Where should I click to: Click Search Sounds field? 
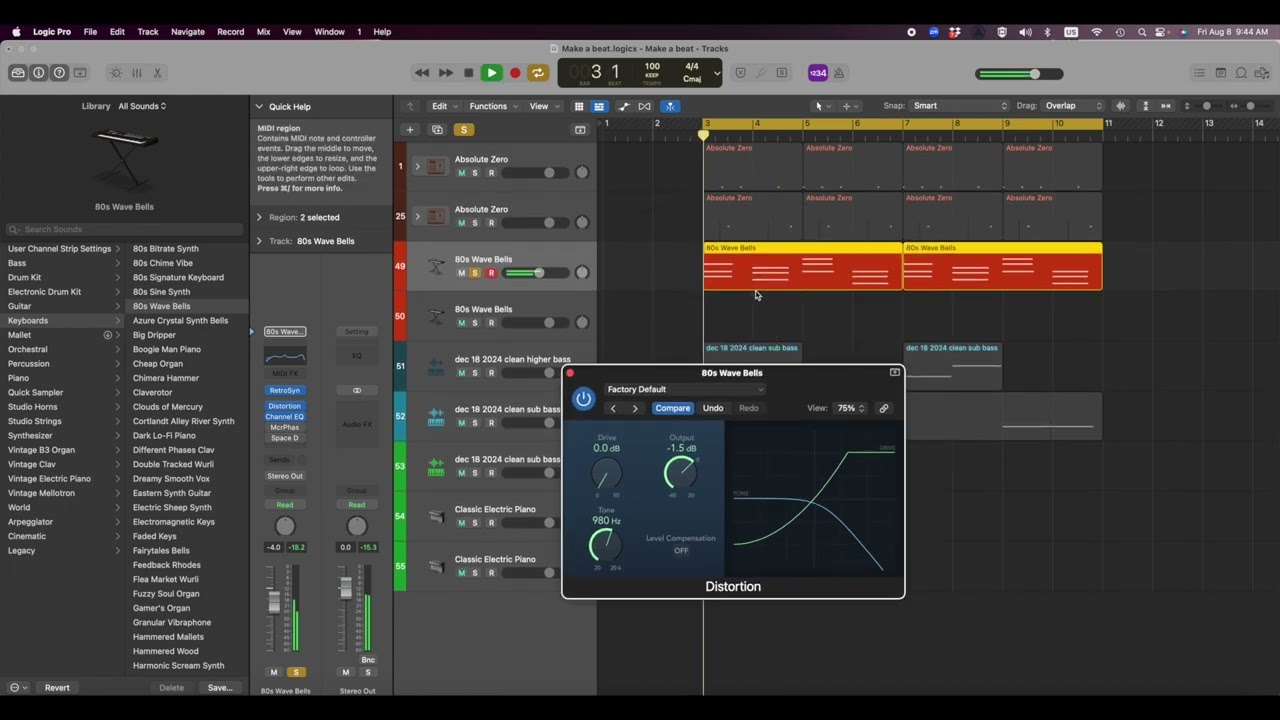tap(125, 229)
